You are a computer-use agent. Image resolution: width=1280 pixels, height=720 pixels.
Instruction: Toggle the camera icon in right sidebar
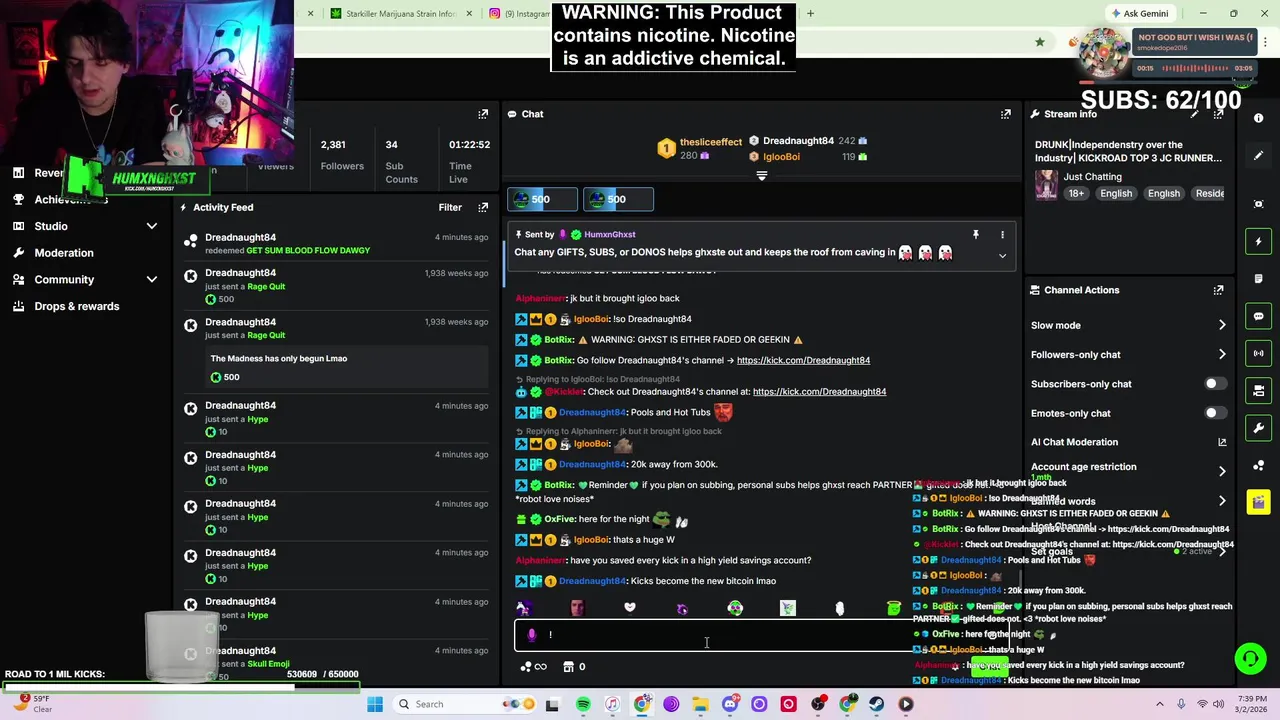(1258, 390)
